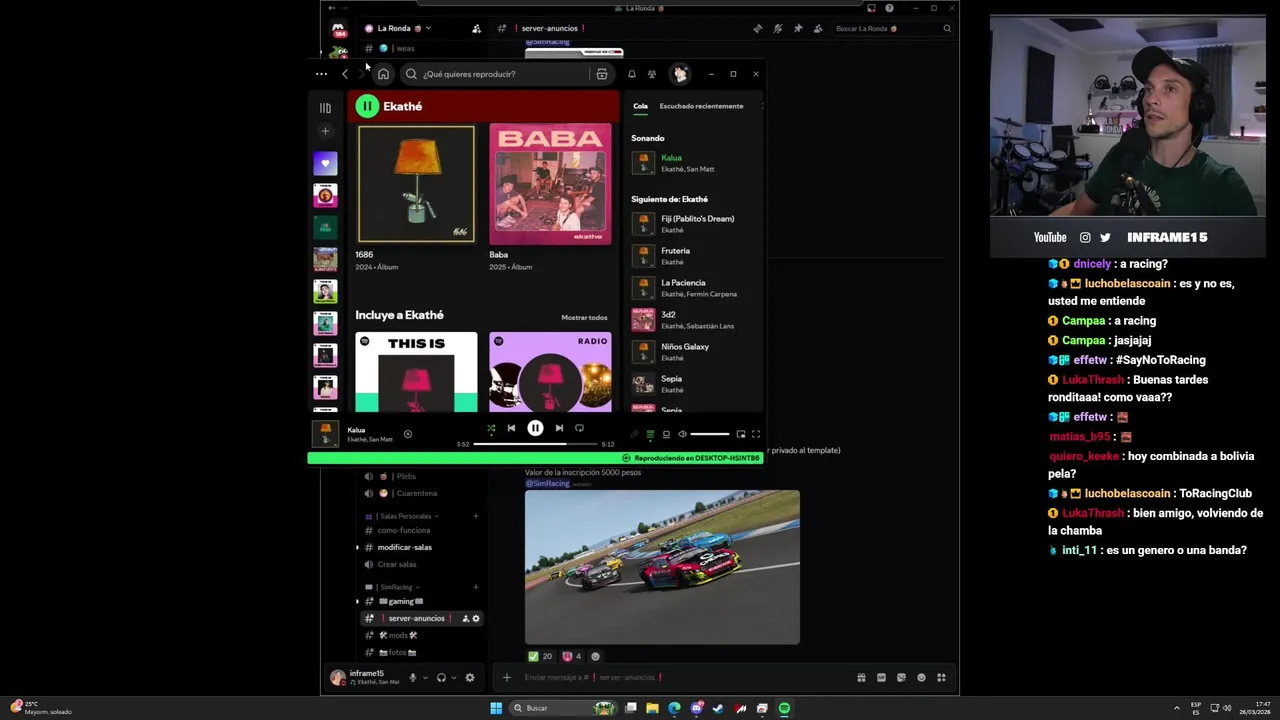Image resolution: width=1280 pixels, height=720 pixels.
Task: Open Windows Start menu
Action: point(496,708)
